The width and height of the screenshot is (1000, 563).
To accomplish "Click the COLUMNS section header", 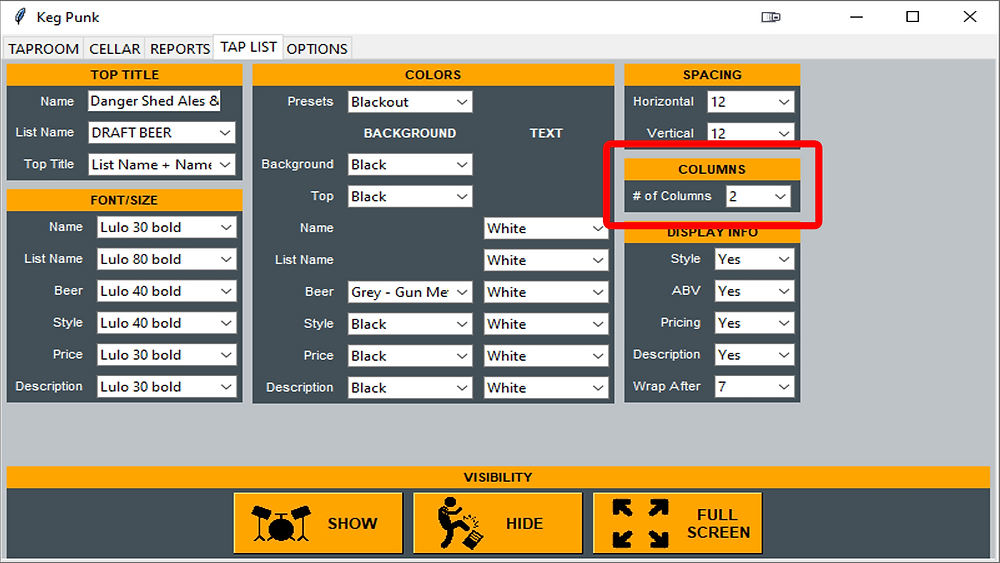I will pyautogui.click(x=712, y=169).
